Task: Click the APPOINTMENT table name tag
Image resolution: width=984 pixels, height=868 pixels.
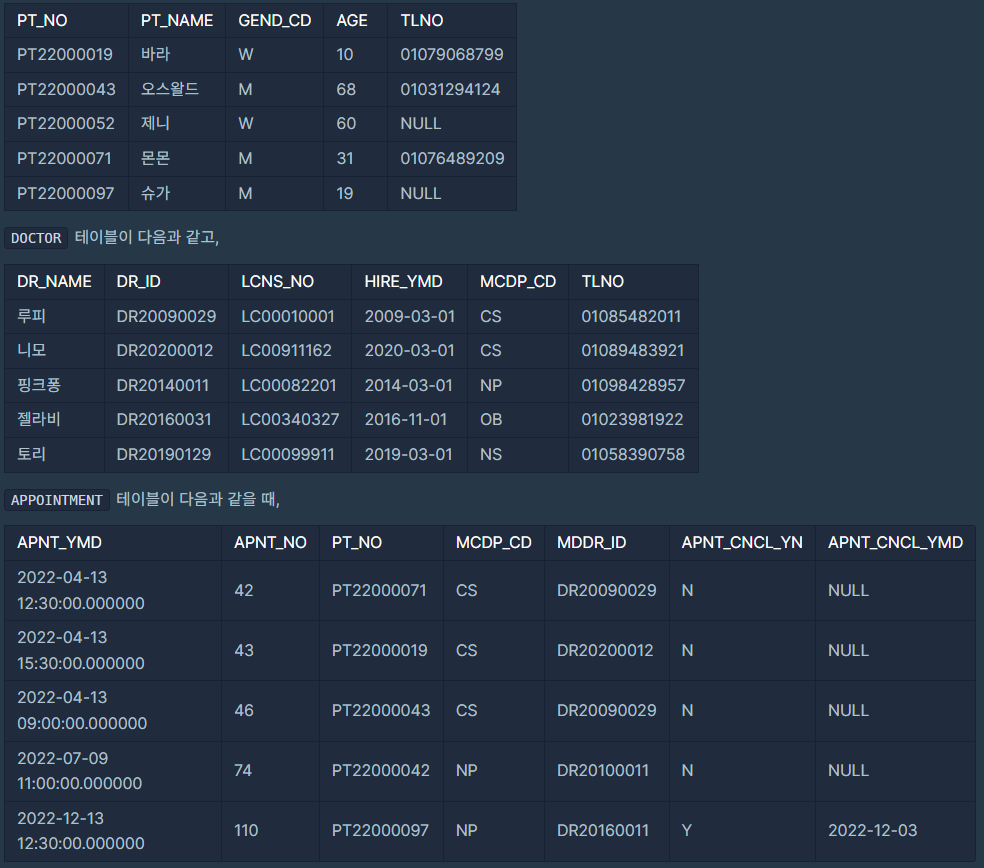Action: tap(56, 500)
